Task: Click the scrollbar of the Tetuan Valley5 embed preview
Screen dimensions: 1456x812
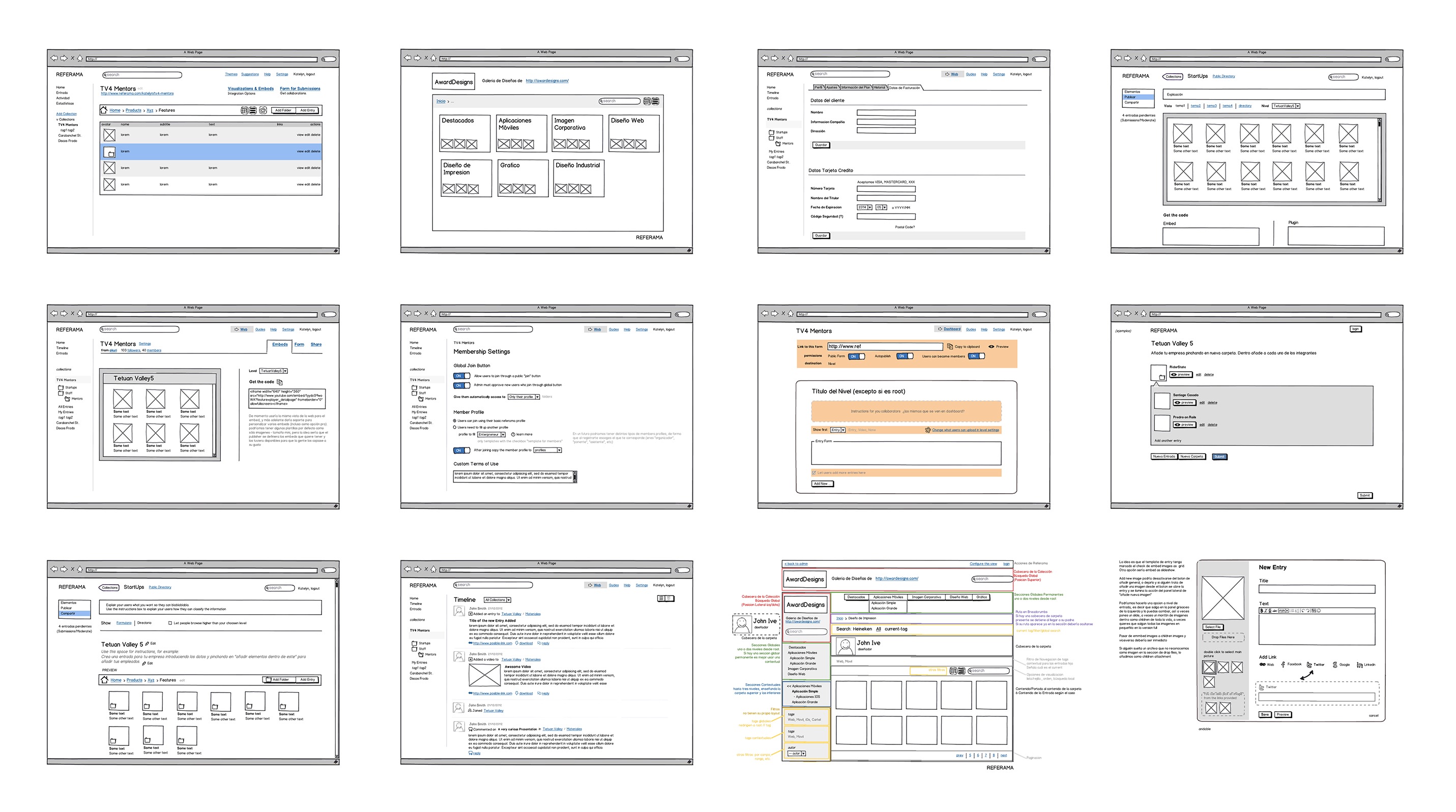Action: click(214, 420)
